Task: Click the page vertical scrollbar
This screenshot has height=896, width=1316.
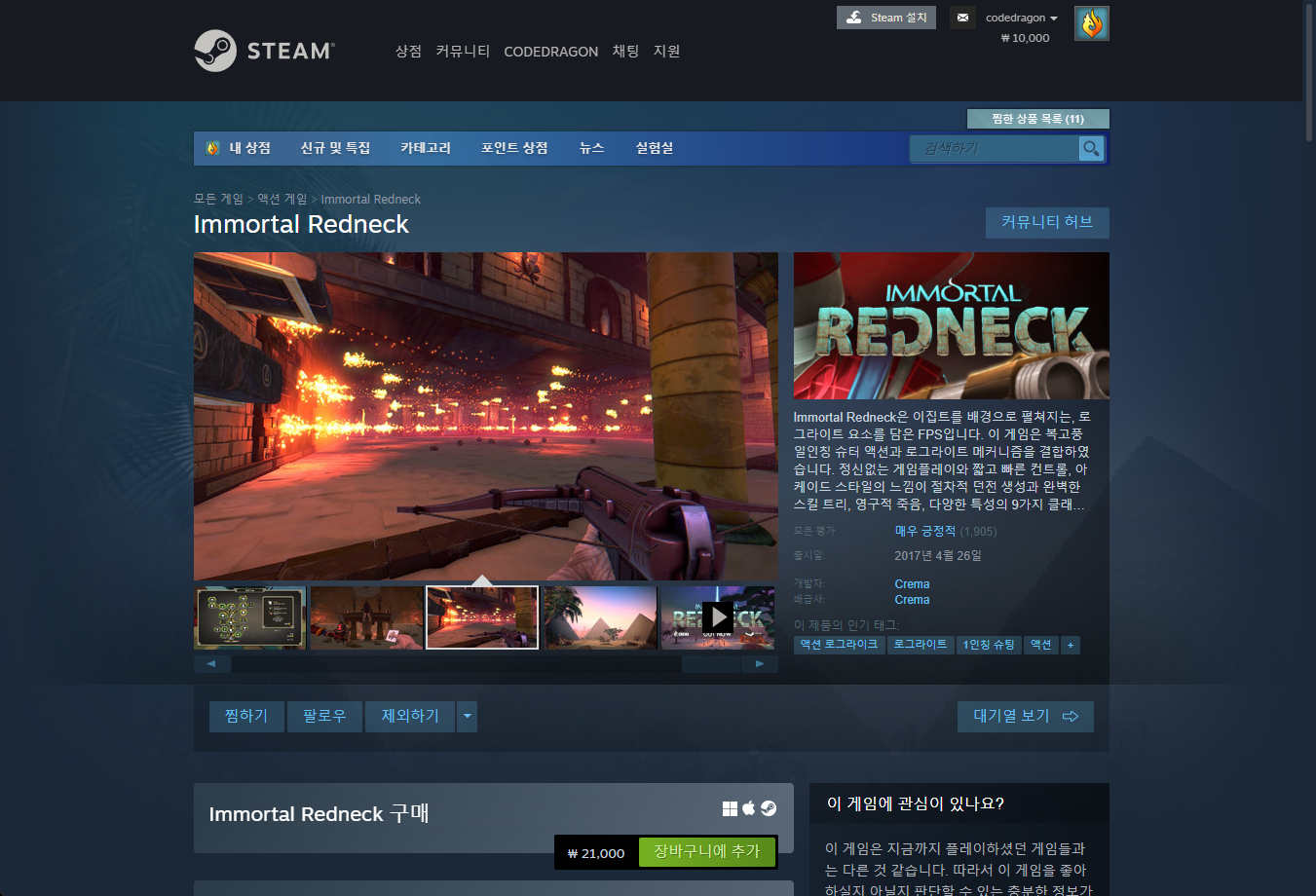Action: [x=1309, y=73]
